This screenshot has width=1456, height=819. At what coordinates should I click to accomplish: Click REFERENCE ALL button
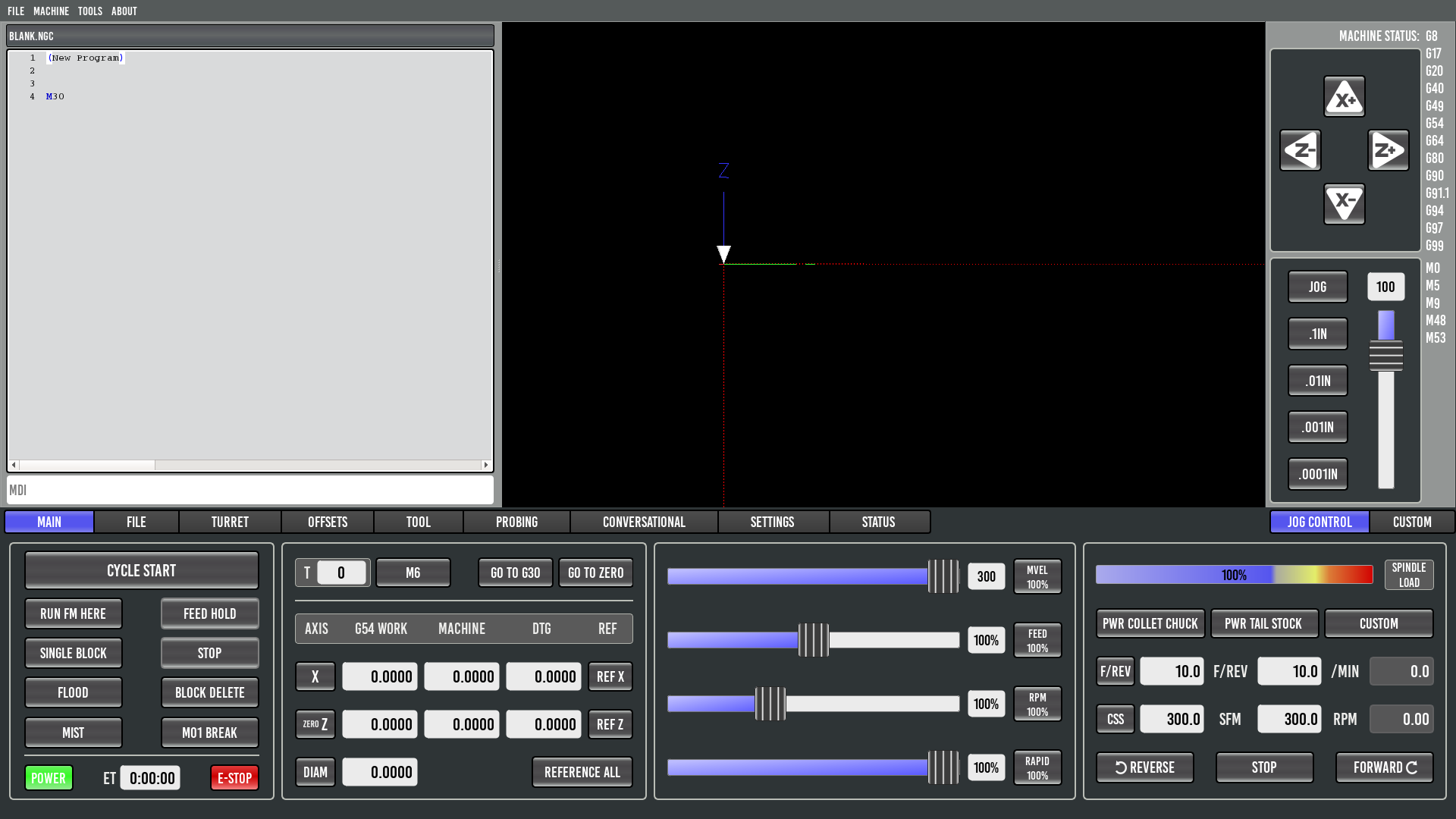tap(582, 772)
